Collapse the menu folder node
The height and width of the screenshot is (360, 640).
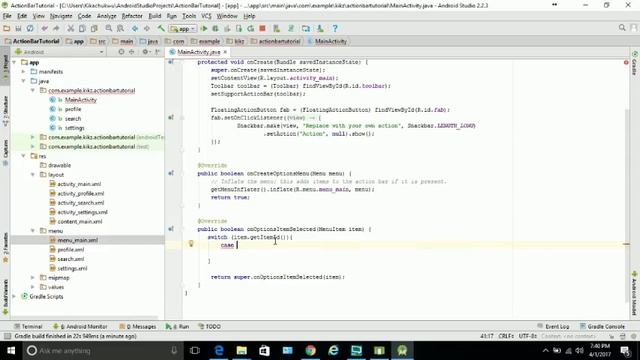tap(33, 231)
